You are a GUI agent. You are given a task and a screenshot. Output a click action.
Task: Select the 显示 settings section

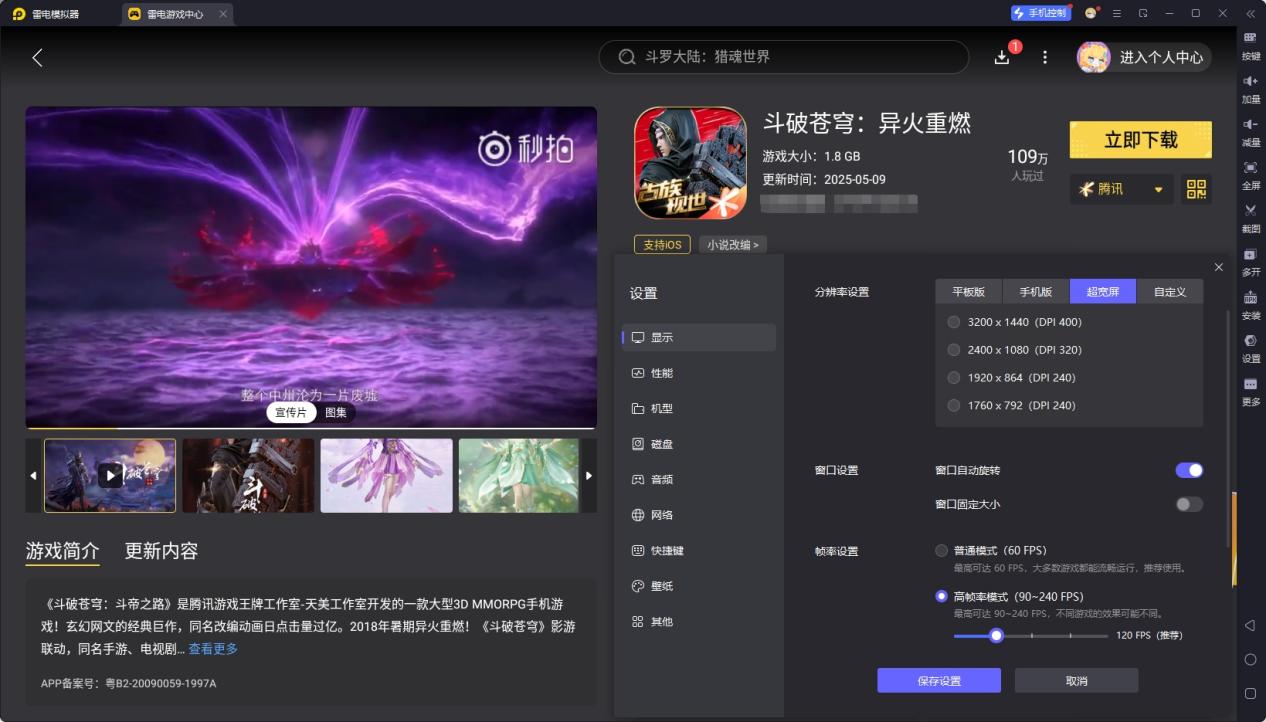699,337
